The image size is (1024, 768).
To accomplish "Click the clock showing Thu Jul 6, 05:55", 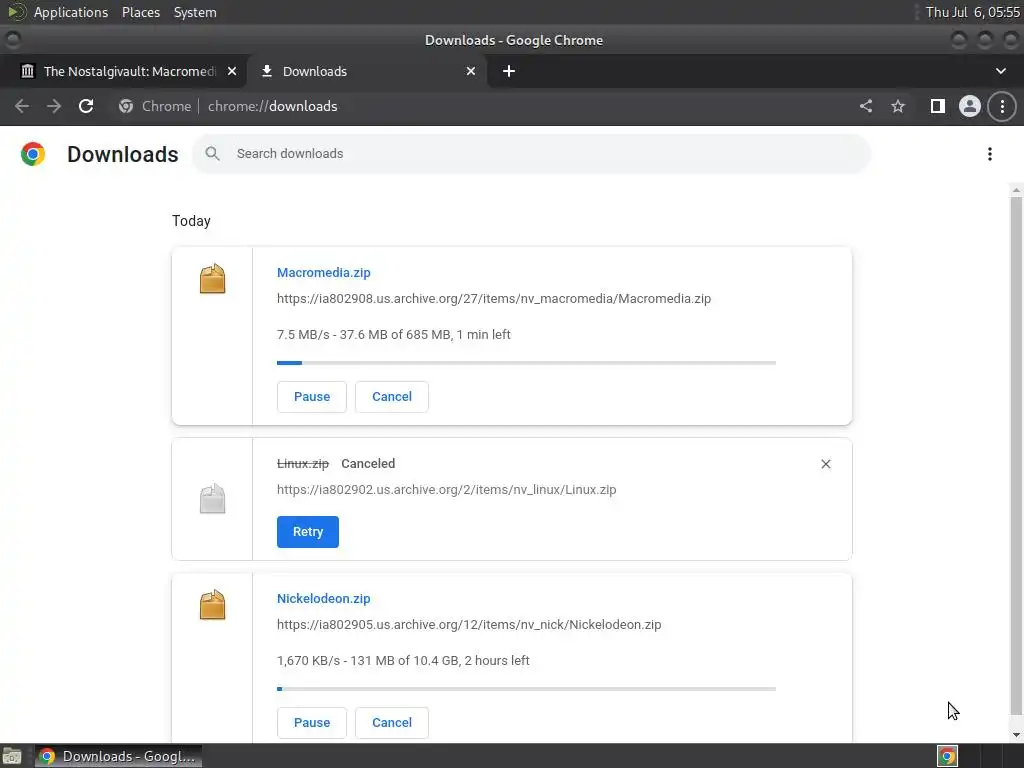I will click(972, 12).
